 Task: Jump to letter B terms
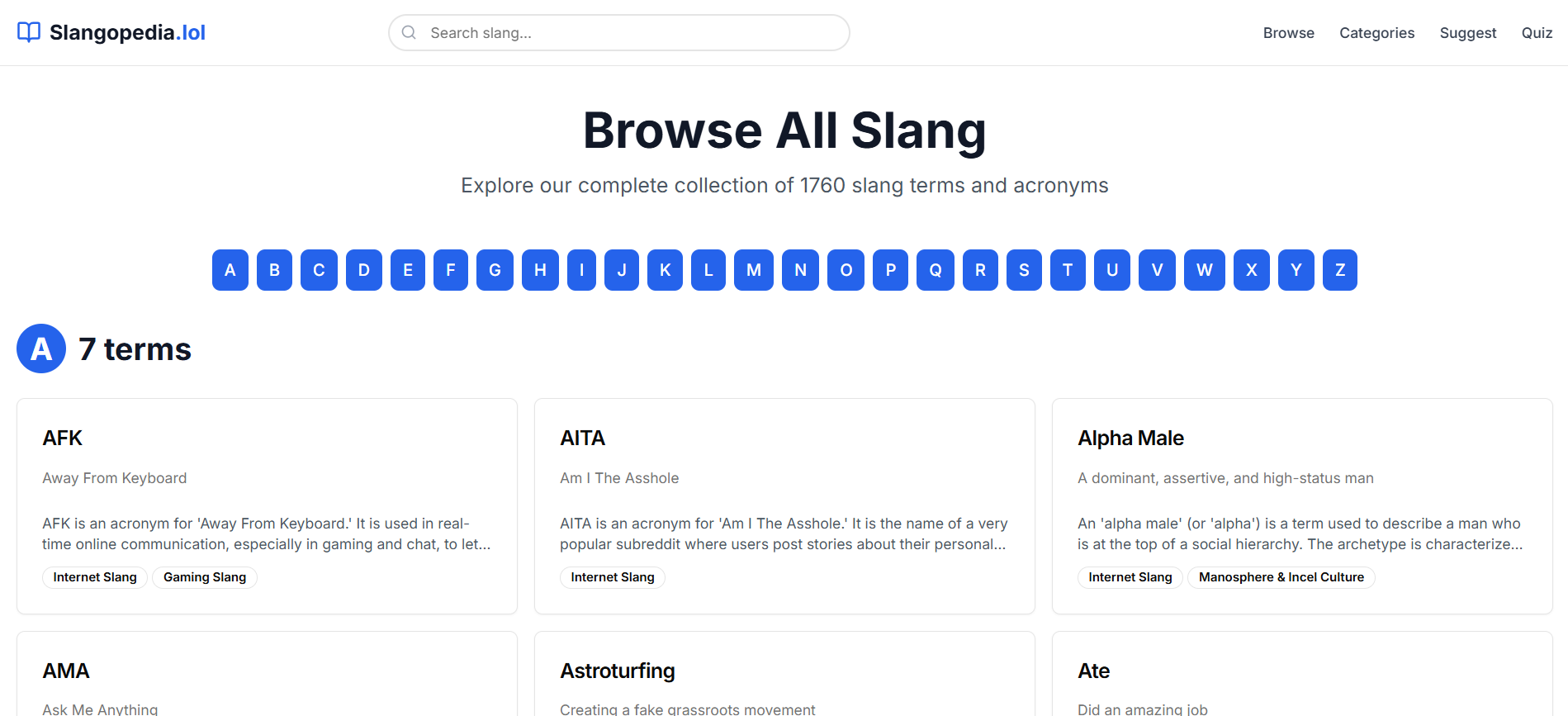274,270
